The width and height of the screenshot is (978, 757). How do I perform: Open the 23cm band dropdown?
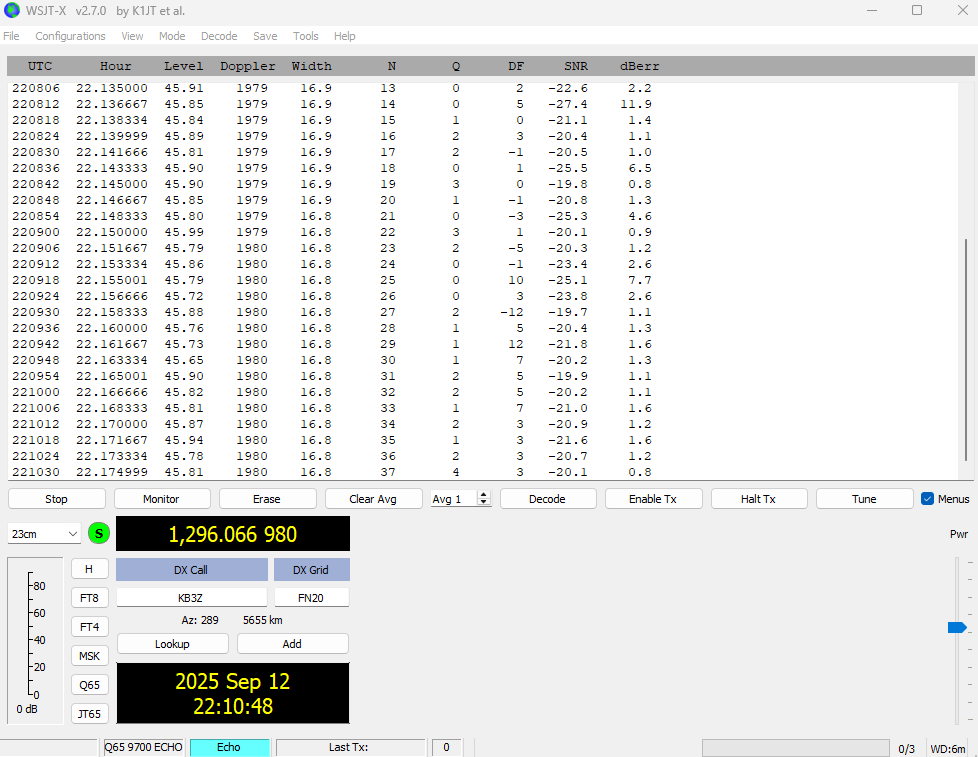pos(45,534)
